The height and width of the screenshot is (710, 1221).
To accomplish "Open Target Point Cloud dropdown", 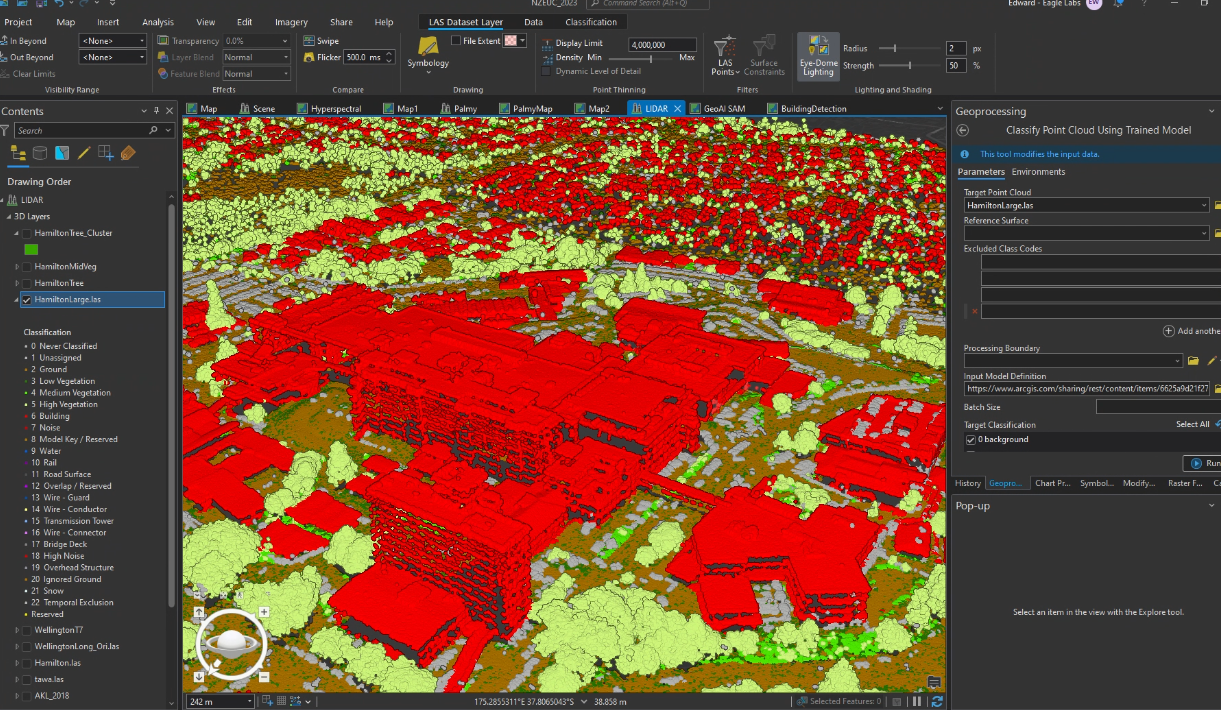I will click(1203, 205).
